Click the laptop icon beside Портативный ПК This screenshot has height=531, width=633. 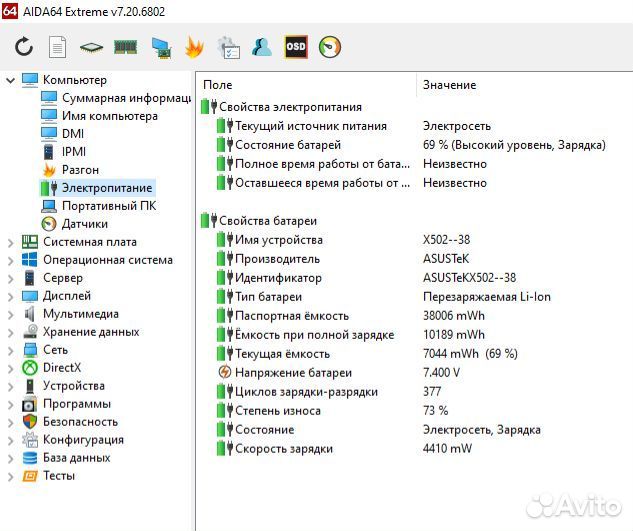[49, 206]
